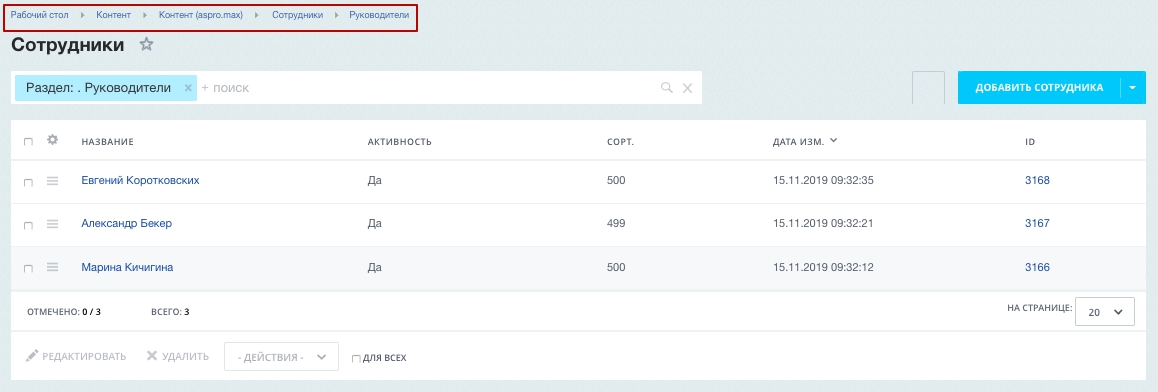The height and width of the screenshot is (392, 1158).
Task: Open the На странице 20 dropdown
Action: click(x=1104, y=312)
